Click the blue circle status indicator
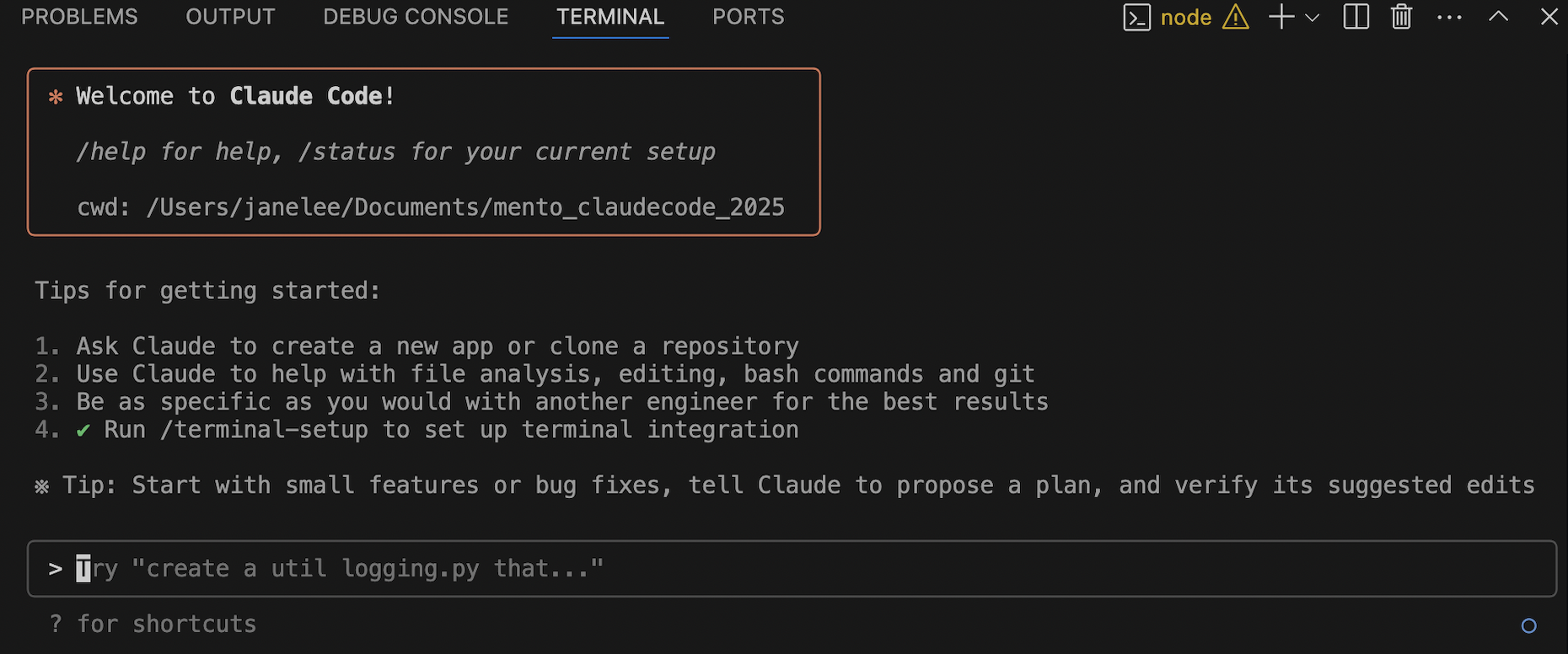 point(1528,625)
